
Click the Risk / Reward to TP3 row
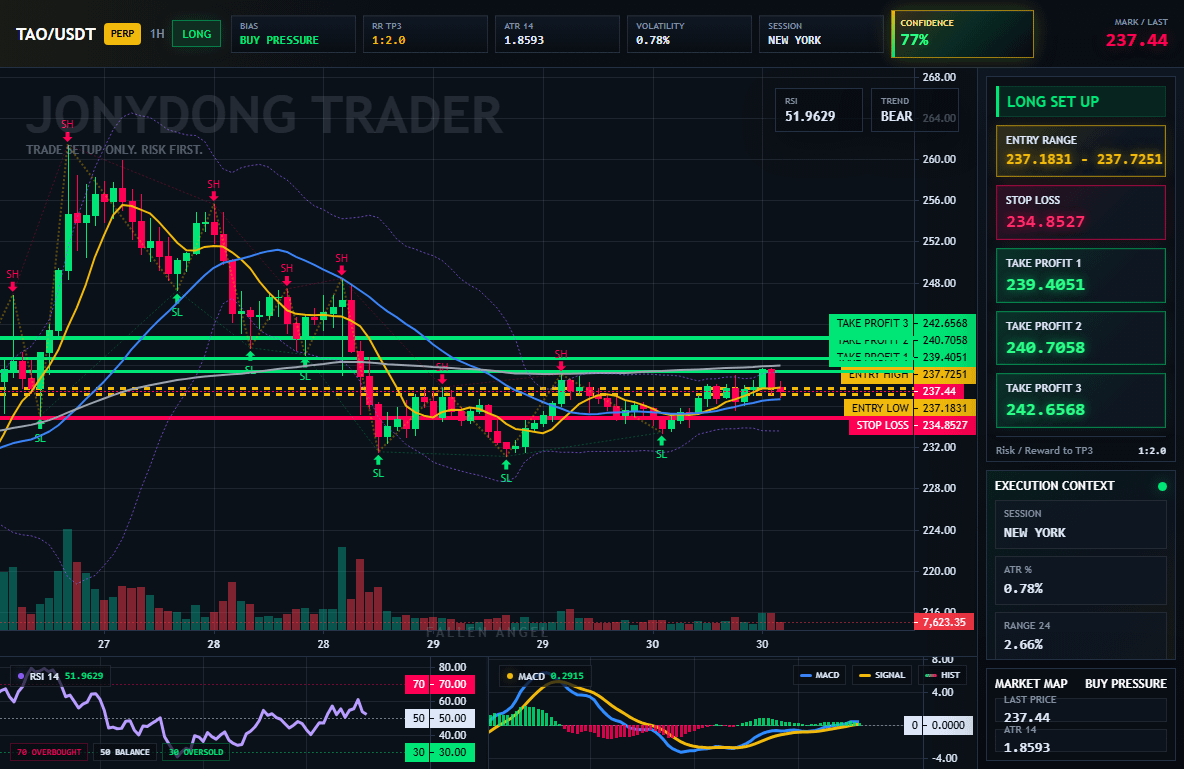1081,450
